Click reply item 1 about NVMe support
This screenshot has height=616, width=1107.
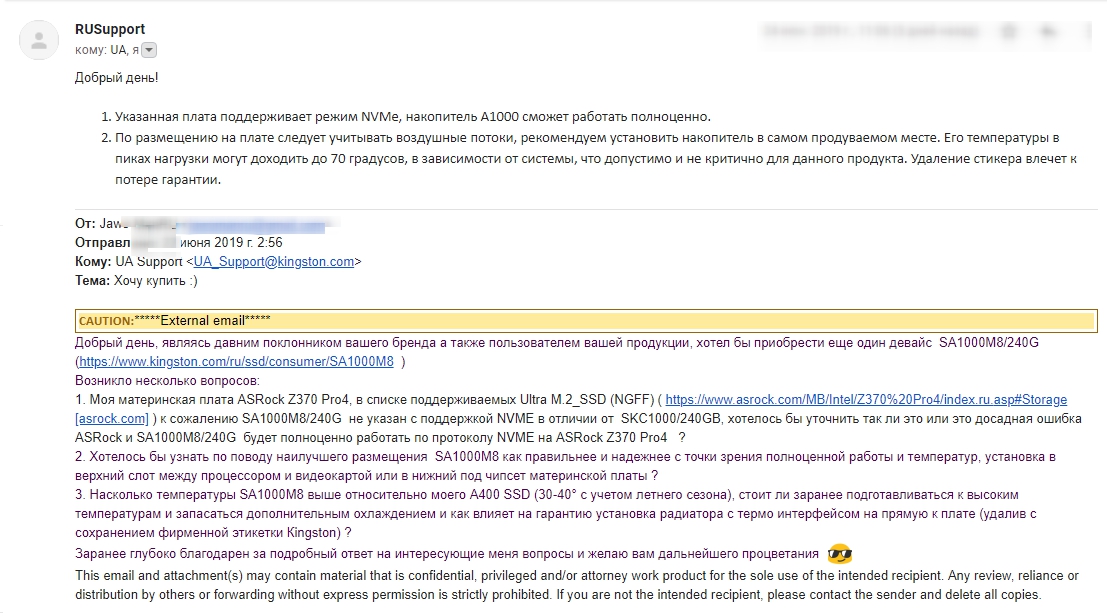pyautogui.click(x=413, y=117)
